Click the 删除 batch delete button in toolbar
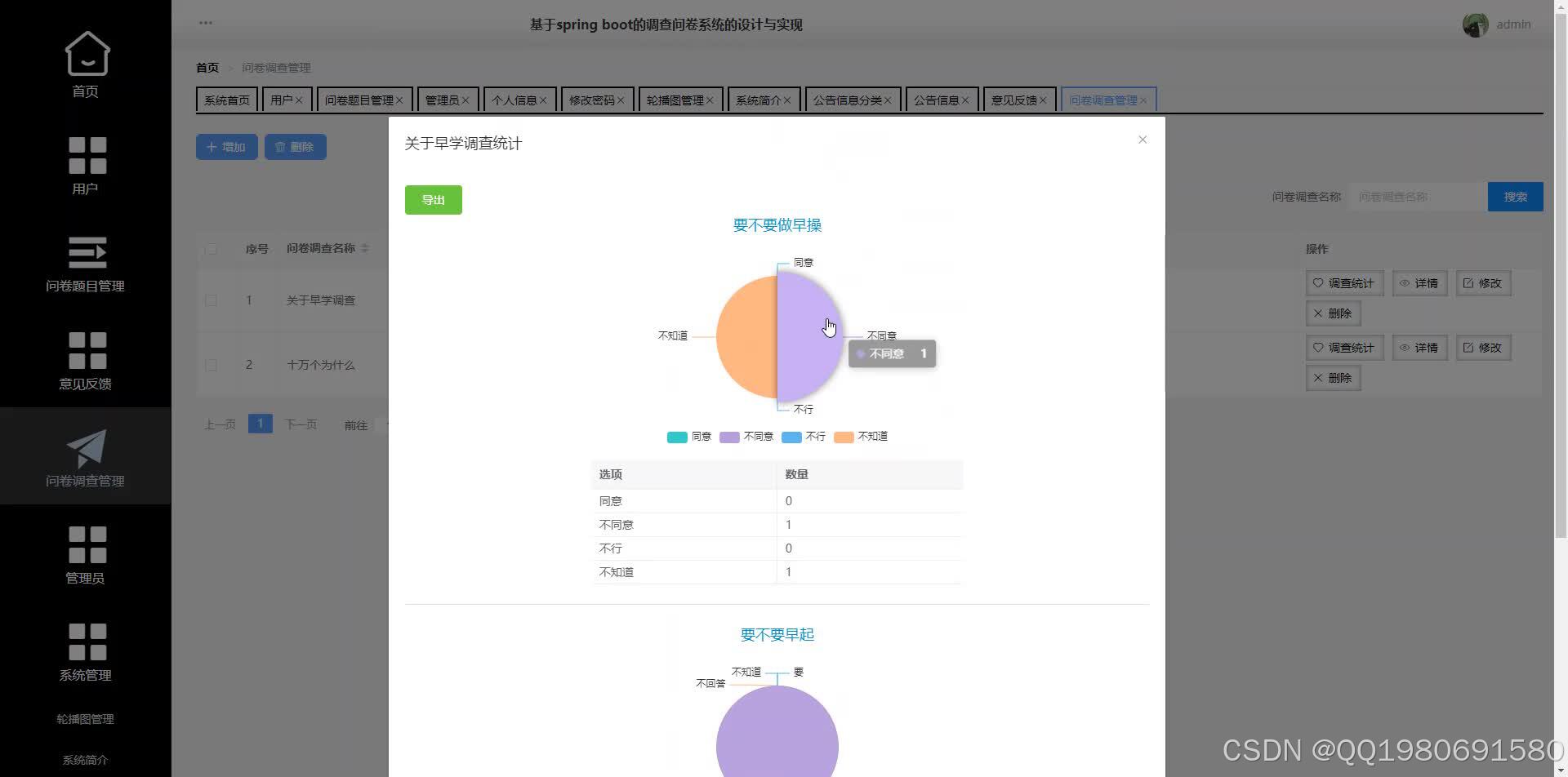 coord(296,147)
